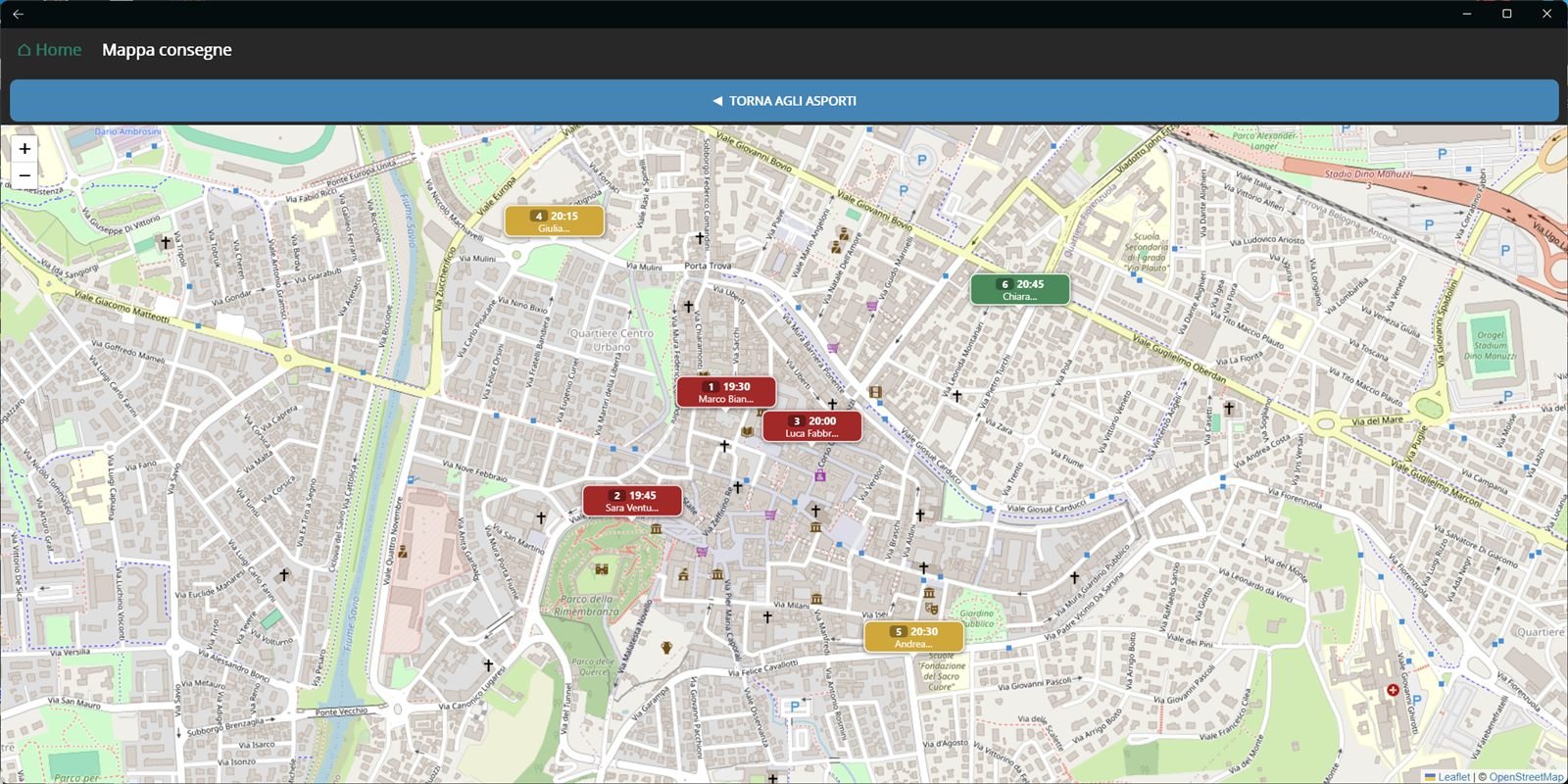This screenshot has height=784, width=1568.
Task: Click the Mappa consegne page title
Action: 167,50
